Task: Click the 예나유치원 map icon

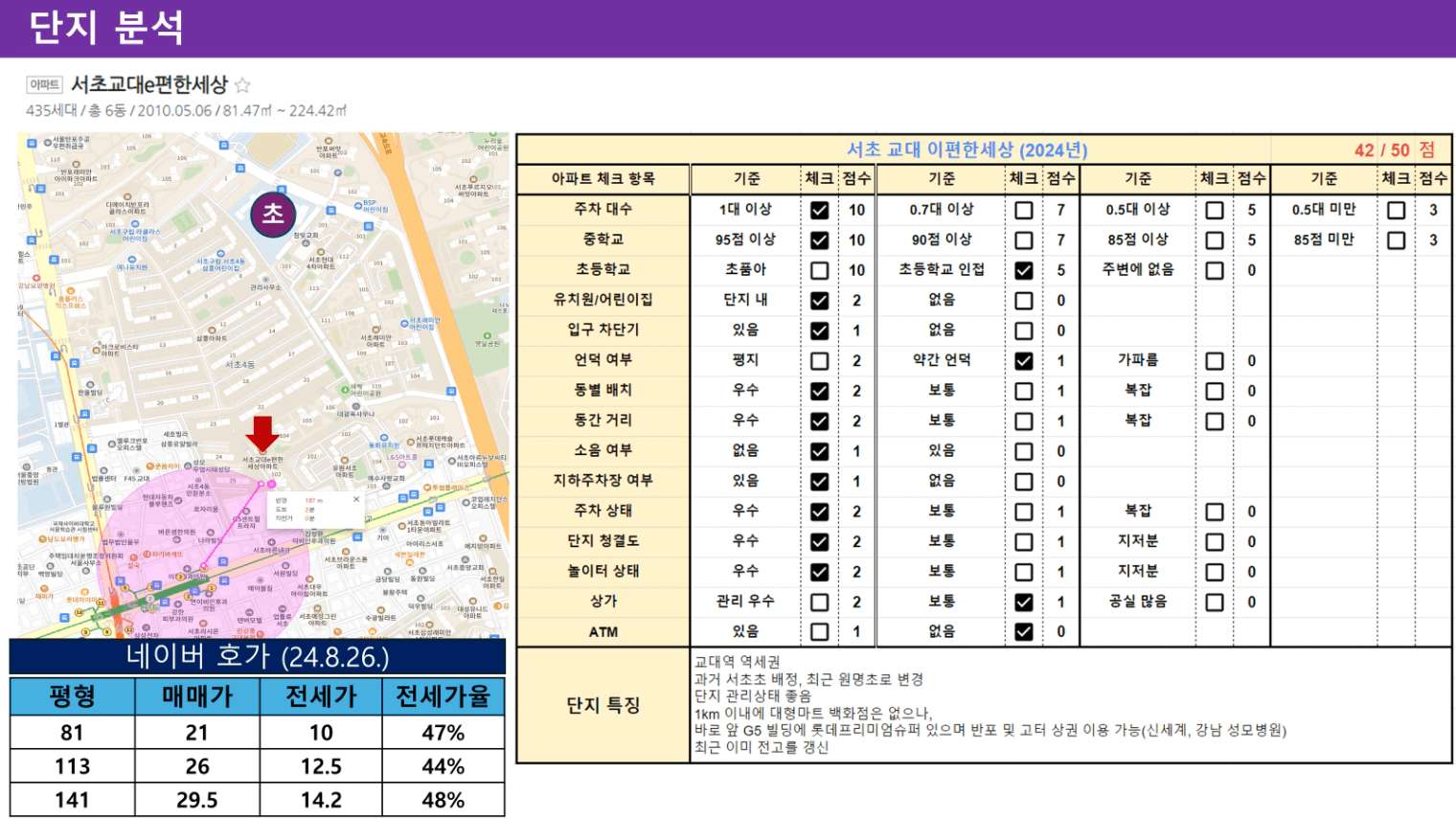Action: 132,259
